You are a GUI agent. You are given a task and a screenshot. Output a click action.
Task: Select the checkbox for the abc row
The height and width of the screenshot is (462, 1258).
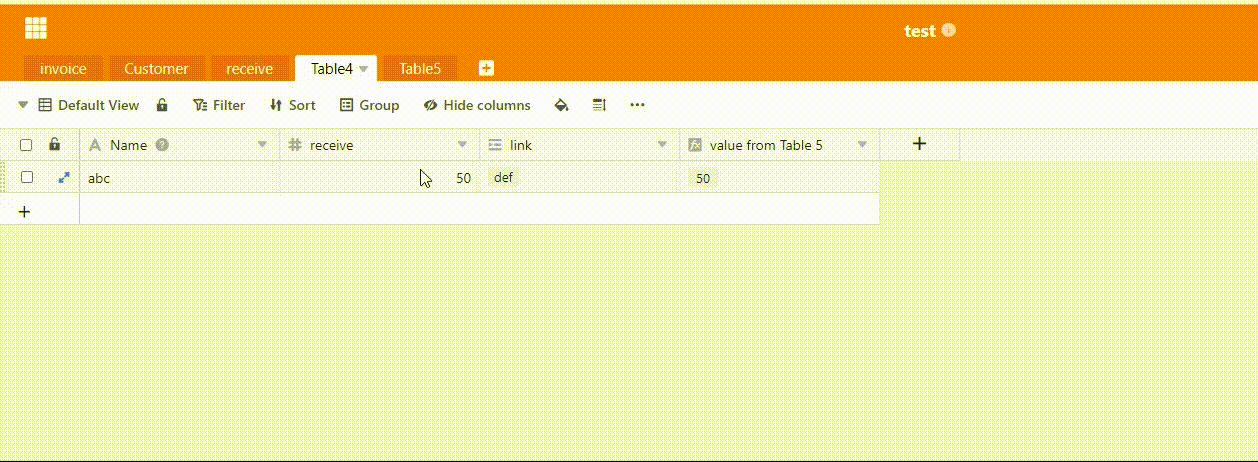pos(27,177)
